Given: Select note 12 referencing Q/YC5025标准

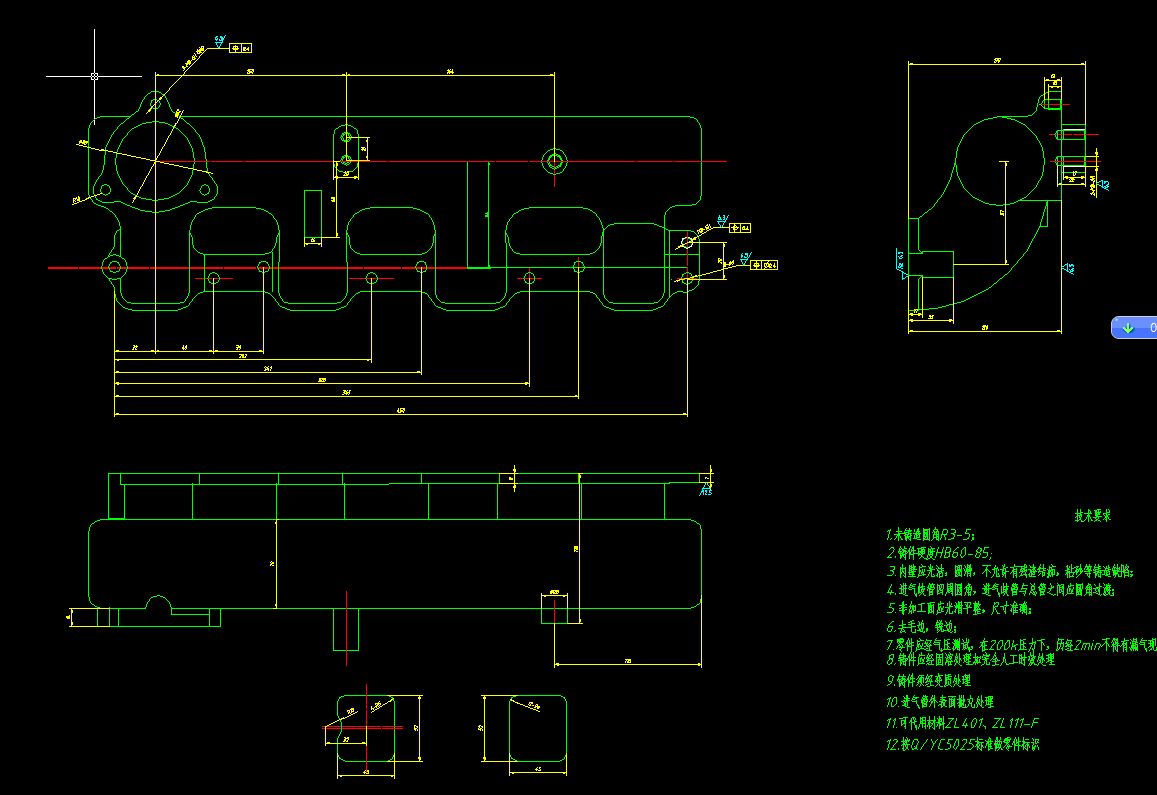Looking at the screenshot, I should [962, 745].
